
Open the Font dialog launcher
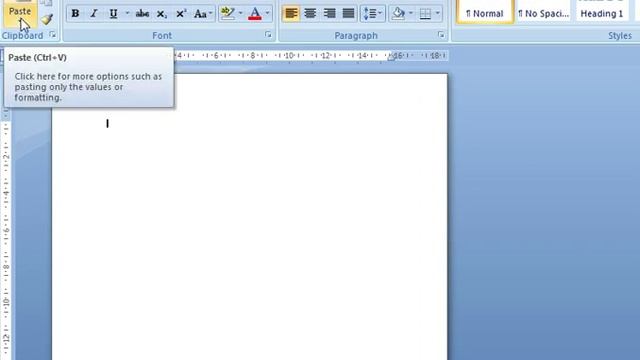click(x=268, y=35)
